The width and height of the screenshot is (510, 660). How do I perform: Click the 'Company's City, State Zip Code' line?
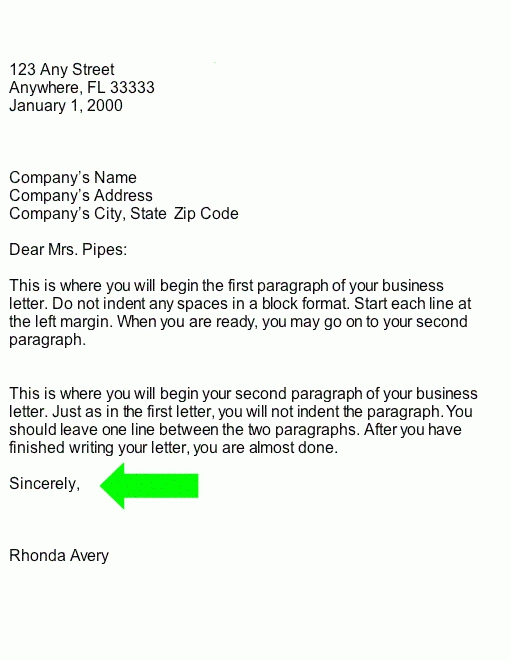coord(124,214)
